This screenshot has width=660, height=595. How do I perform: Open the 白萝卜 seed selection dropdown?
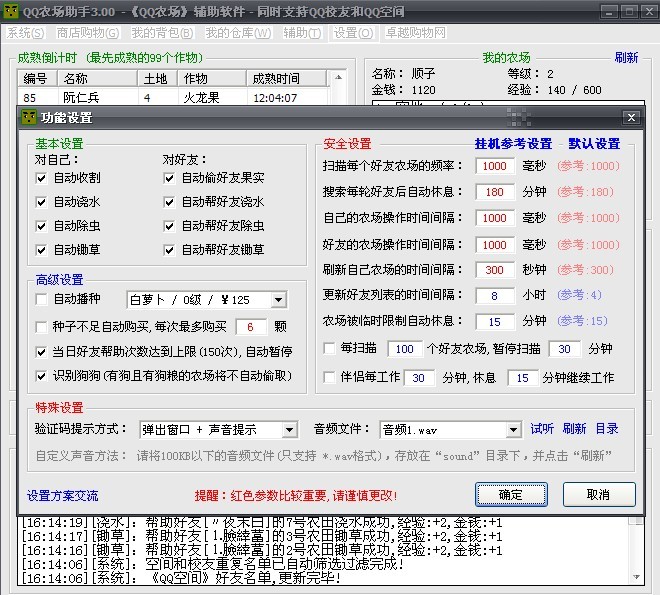pyautogui.click(x=278, y=300)
